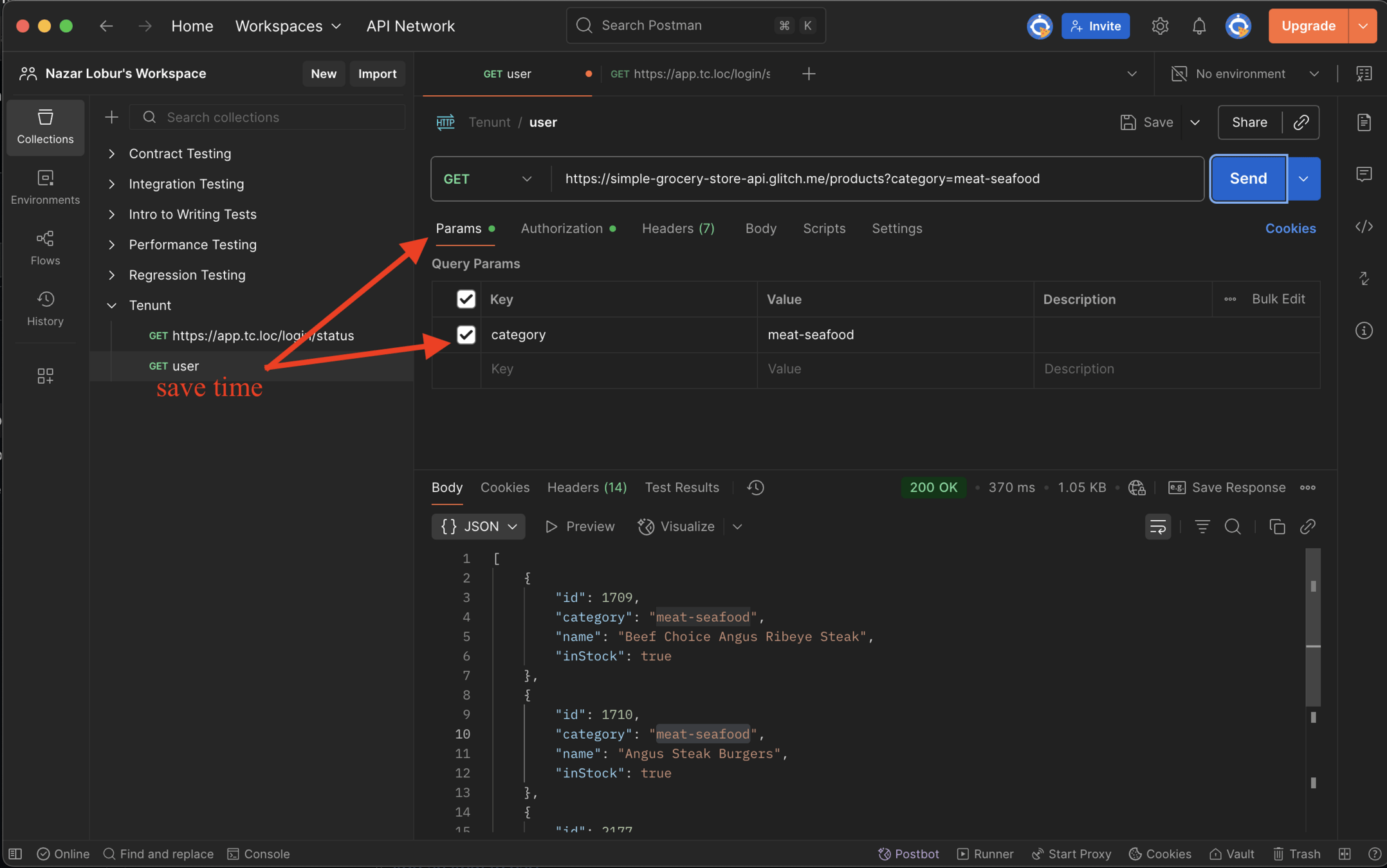Toggle the select-all params header checkbox
Viewport: 1387px width, 868px height.
pyautogui.click(x=466, y=299)
